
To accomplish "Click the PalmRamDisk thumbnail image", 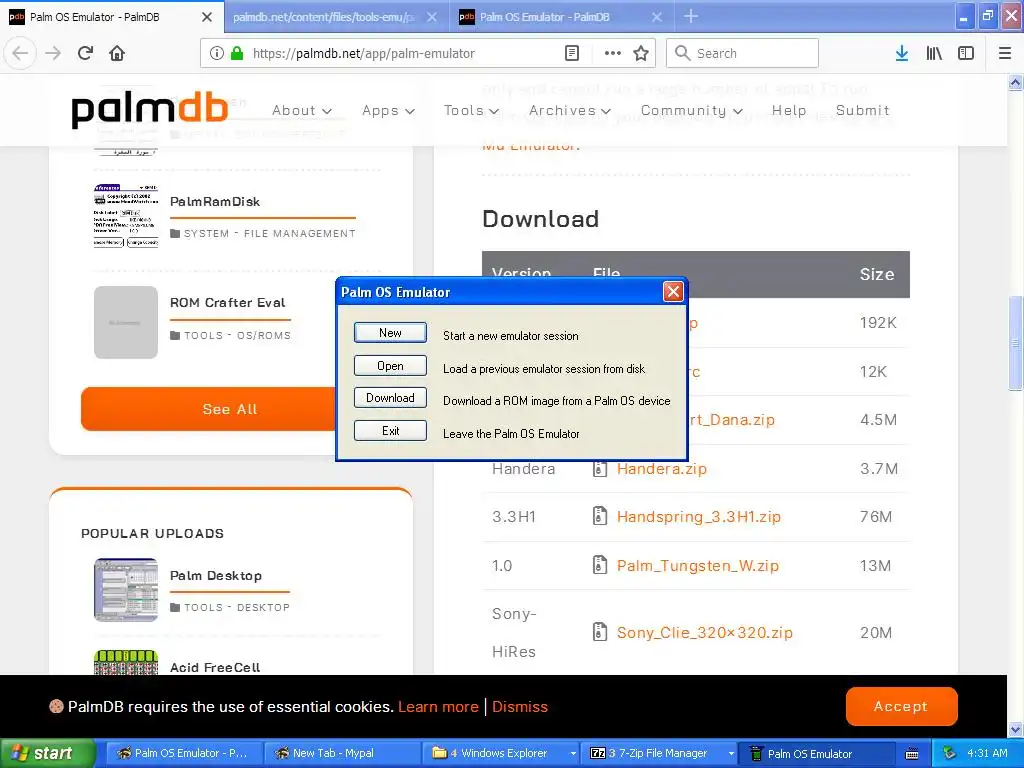I will pos(125,216).
